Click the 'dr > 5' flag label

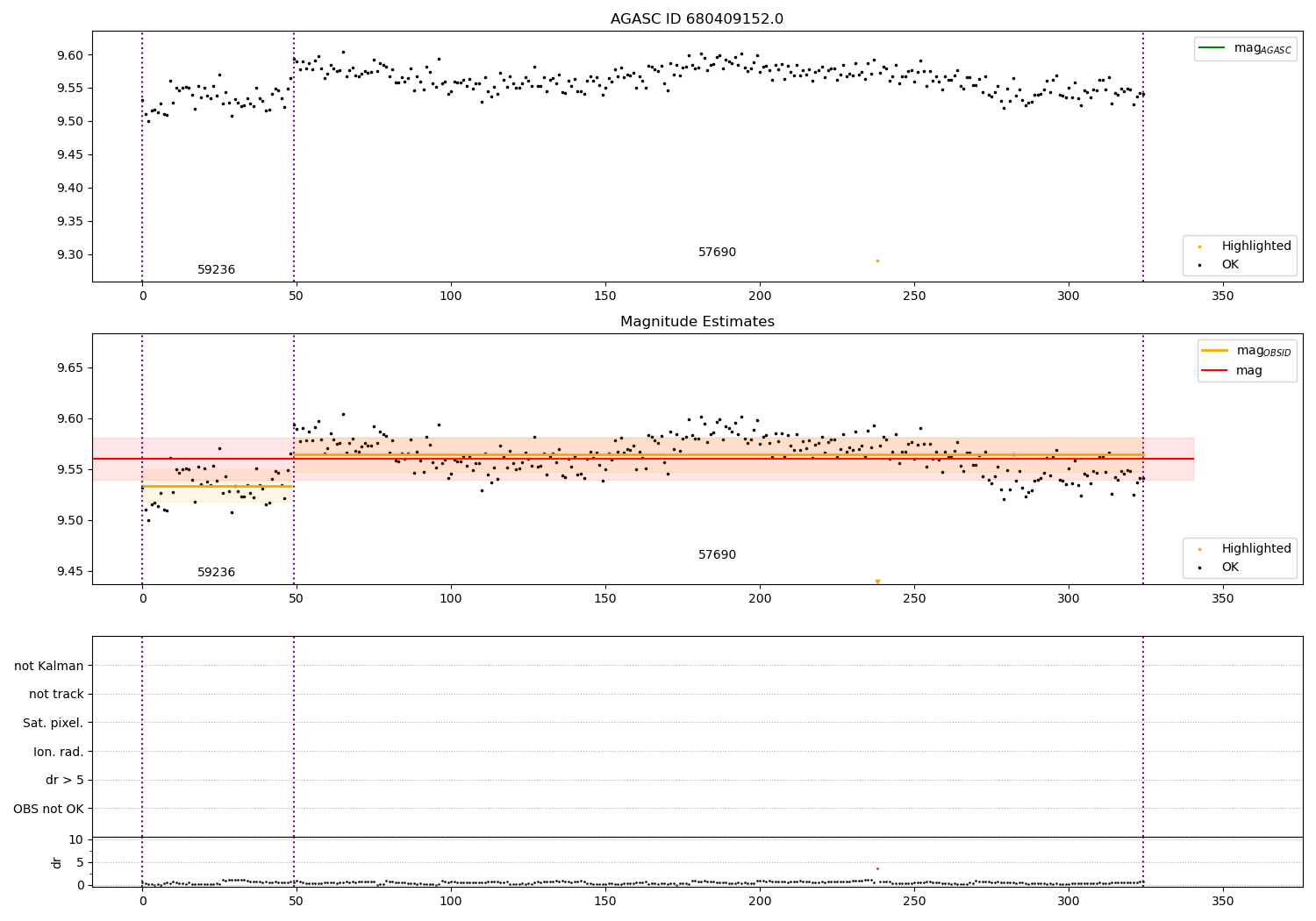click(x=65, y=780)
